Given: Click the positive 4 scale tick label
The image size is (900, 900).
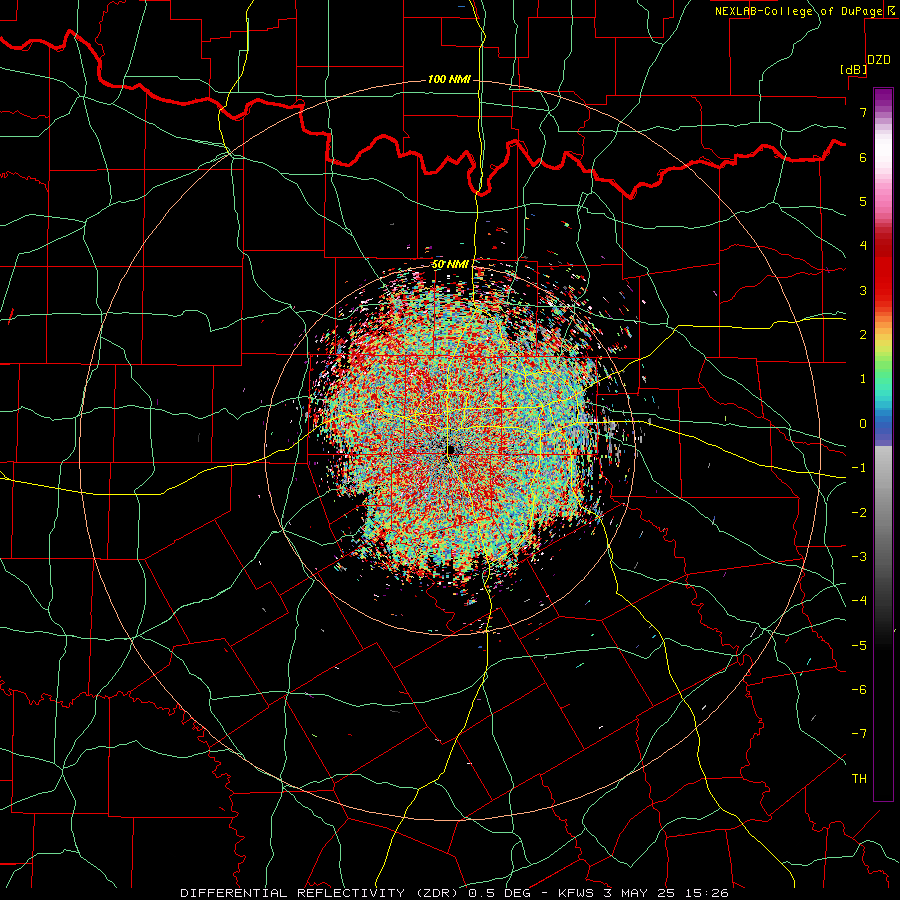Looking at the screenshot, I should pyautogui.click(x=863, y=246).
